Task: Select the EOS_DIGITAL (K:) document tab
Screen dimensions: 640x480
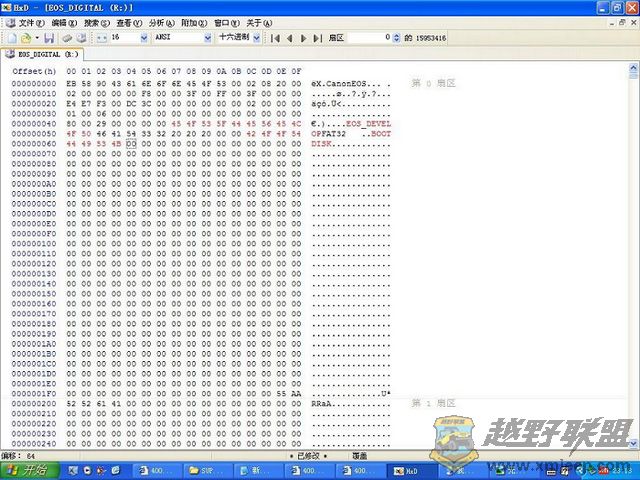Action: click(44, 53)
